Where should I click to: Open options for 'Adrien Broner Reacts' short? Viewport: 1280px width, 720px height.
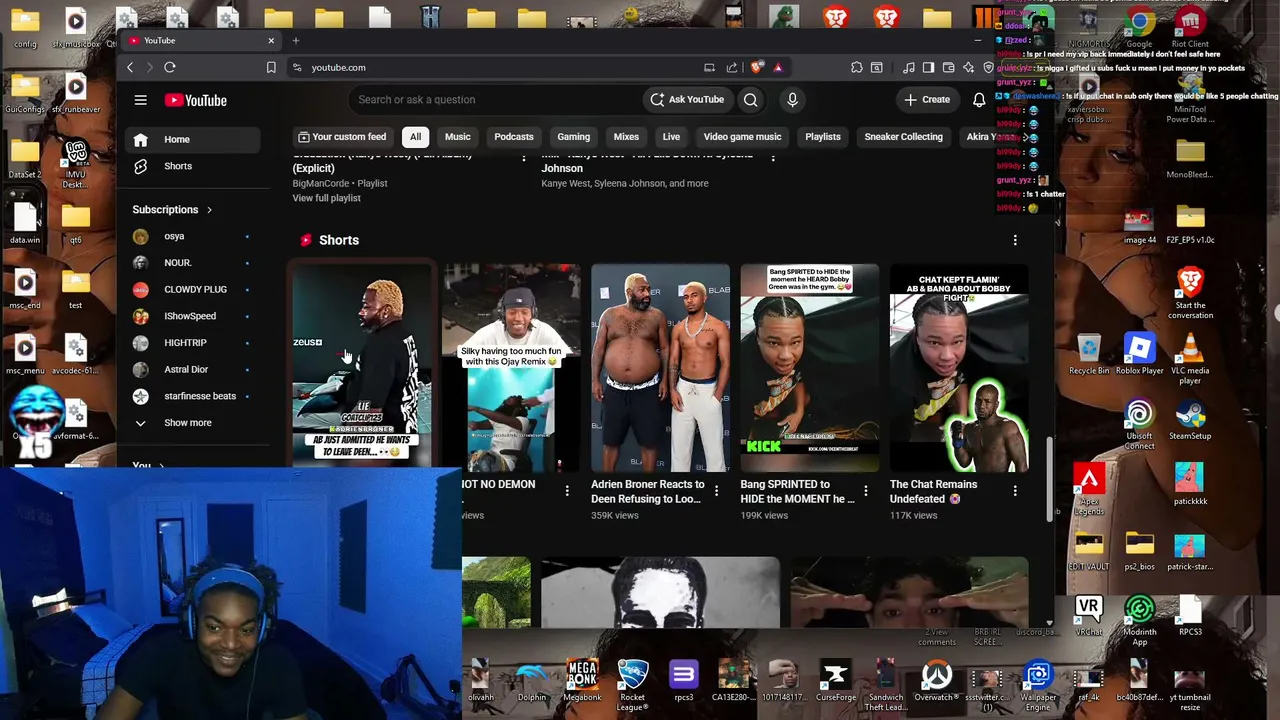tap(716, 491)
